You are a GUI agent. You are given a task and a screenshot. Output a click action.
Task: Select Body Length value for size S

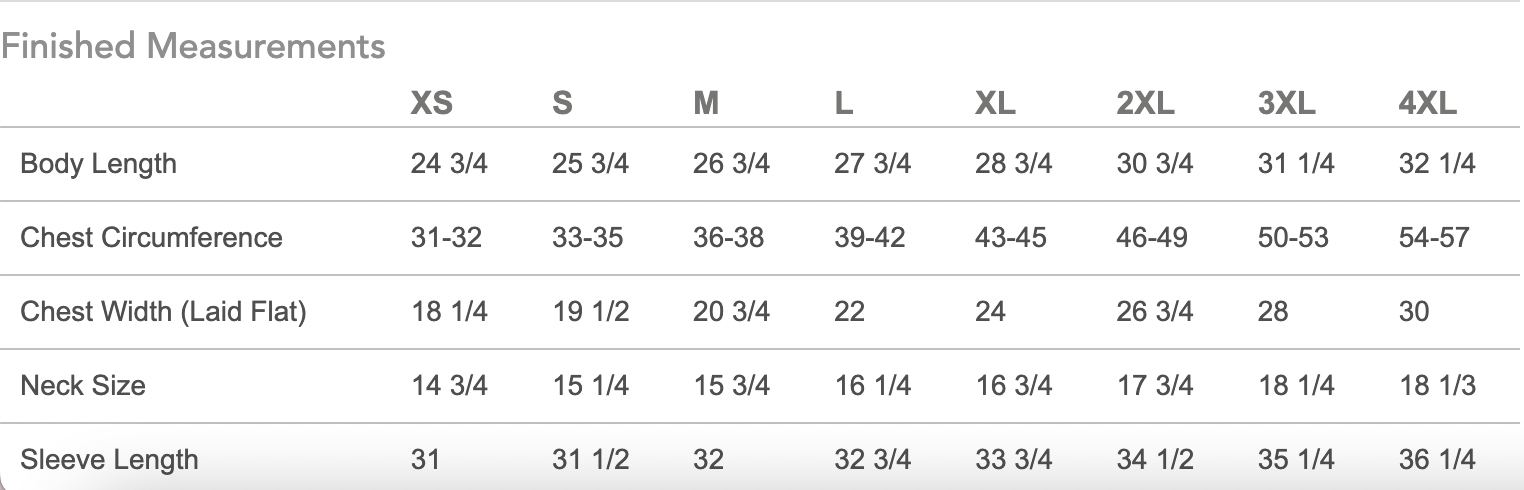(x=590, y=164)
